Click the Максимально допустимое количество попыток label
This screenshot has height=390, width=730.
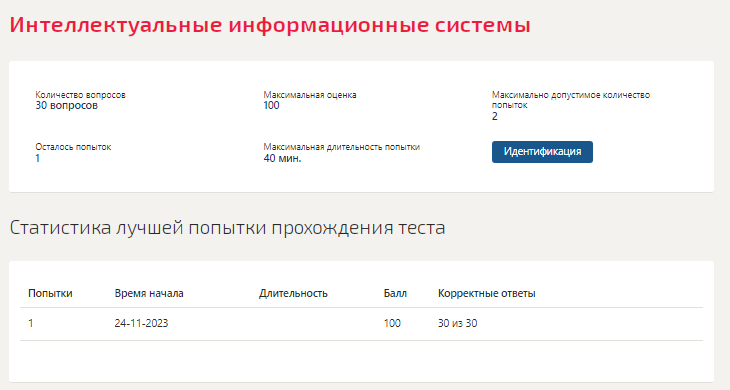point(571,100)
